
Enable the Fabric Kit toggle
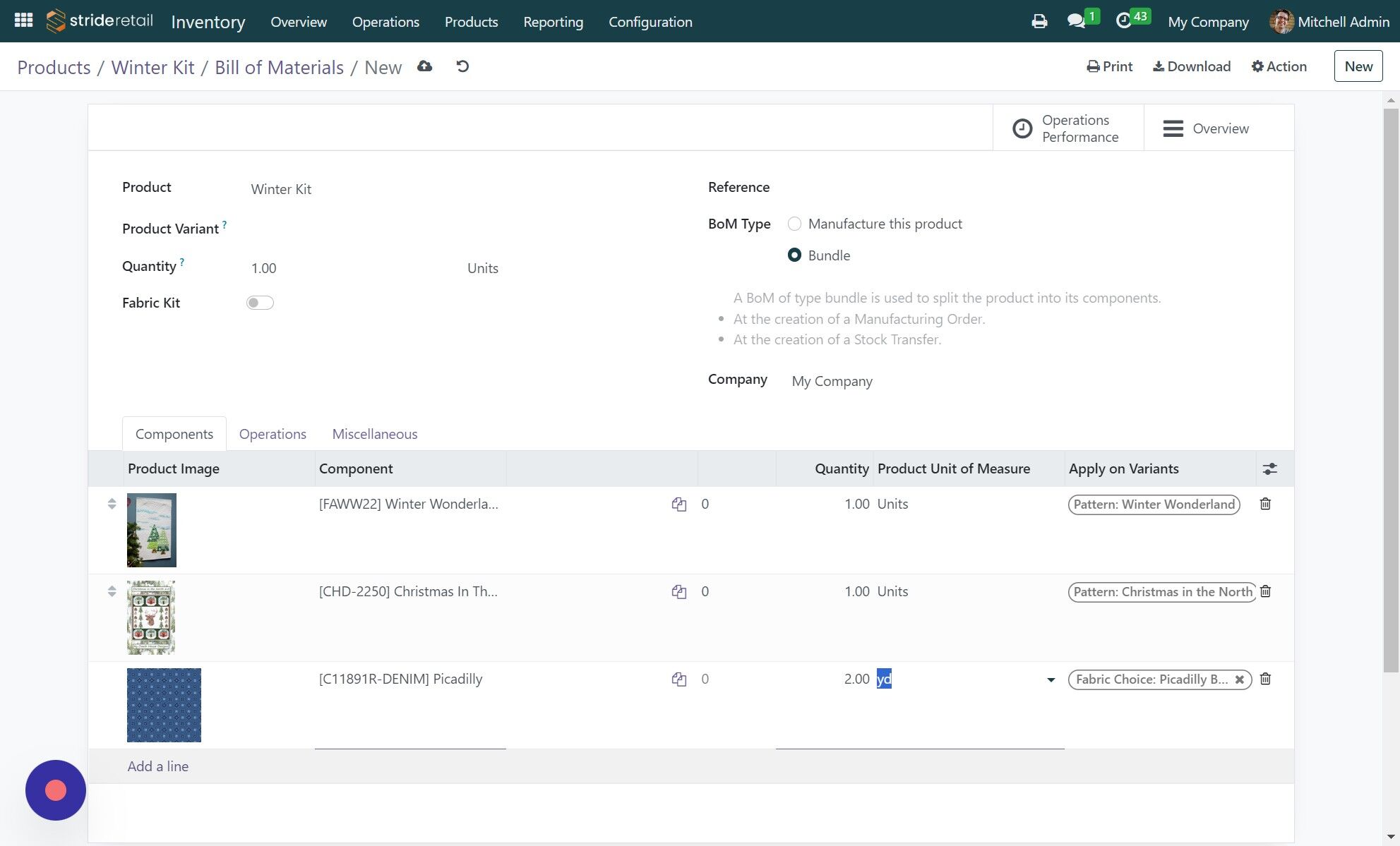click(259, 302)
